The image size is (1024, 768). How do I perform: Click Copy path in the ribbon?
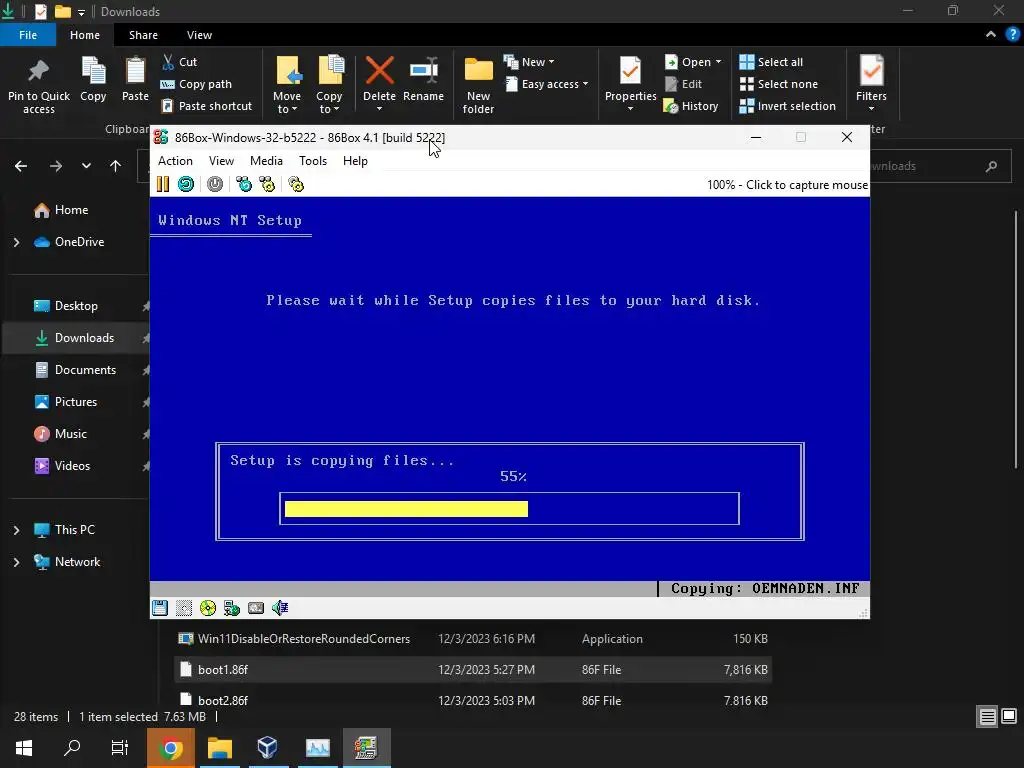196,84
